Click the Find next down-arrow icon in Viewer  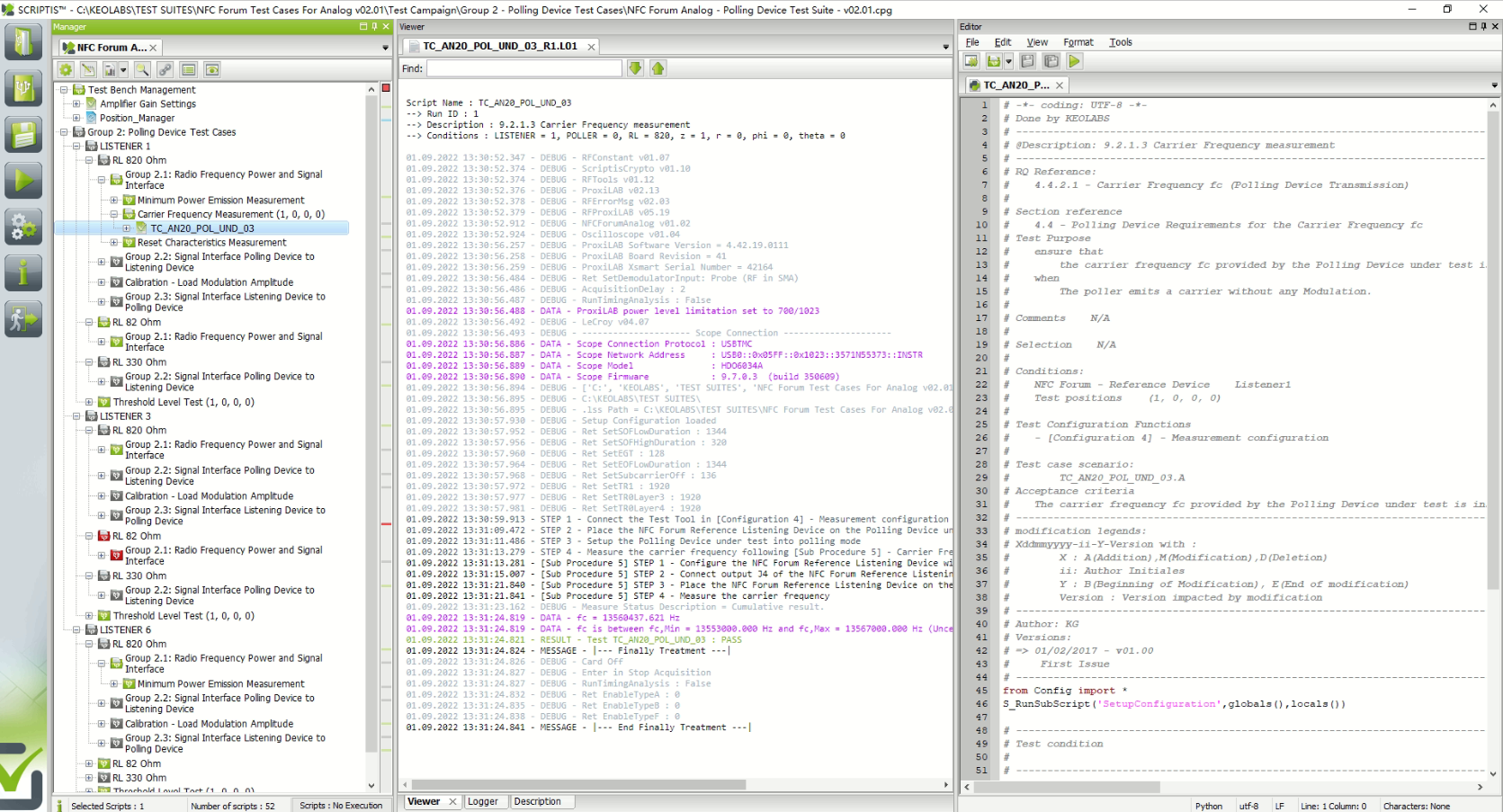click(x=636, y=68)
